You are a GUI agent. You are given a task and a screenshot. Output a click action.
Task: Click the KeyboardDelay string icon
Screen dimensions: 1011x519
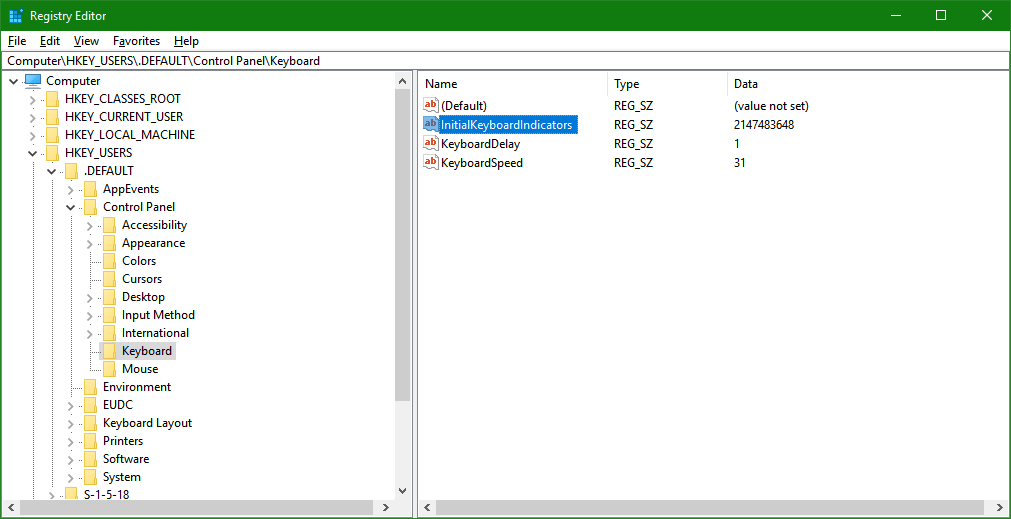tap(431, 143)
